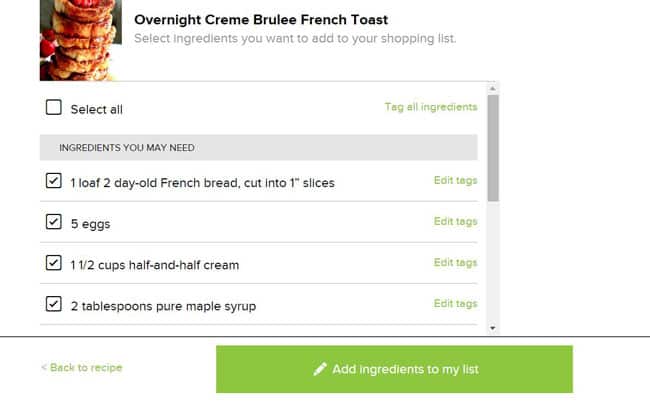The image size is (650, 401).
Task: Edit tags for French bread
Action: (x=455, y=181)
